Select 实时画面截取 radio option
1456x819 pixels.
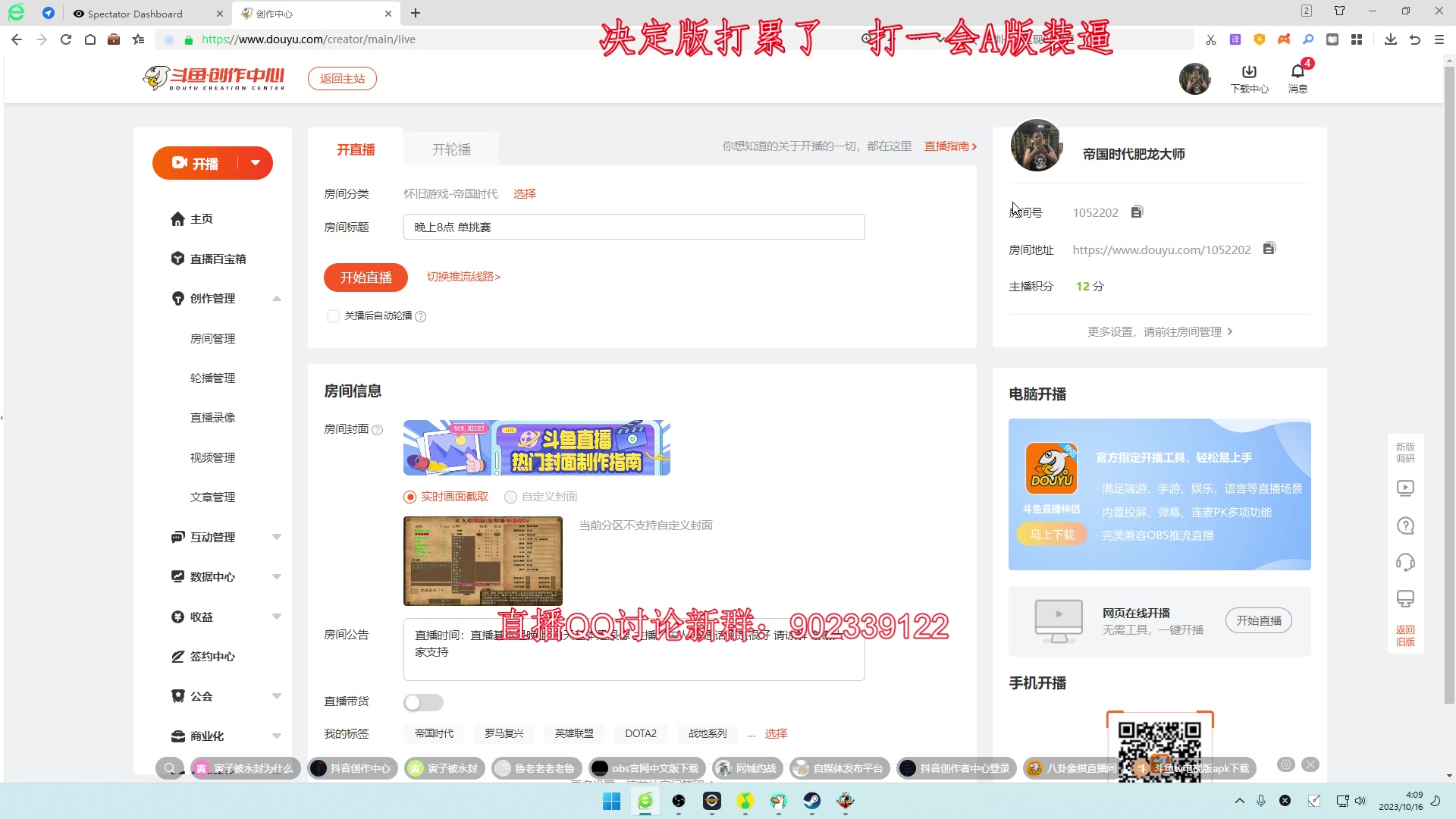[410, 497]
